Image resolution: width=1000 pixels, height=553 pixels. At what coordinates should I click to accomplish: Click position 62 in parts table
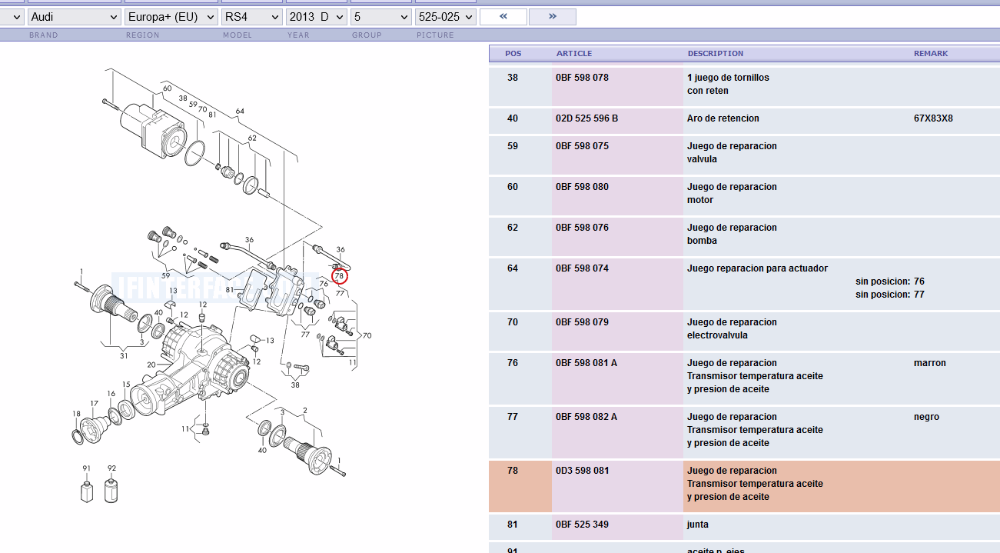[x=513, y=228]
